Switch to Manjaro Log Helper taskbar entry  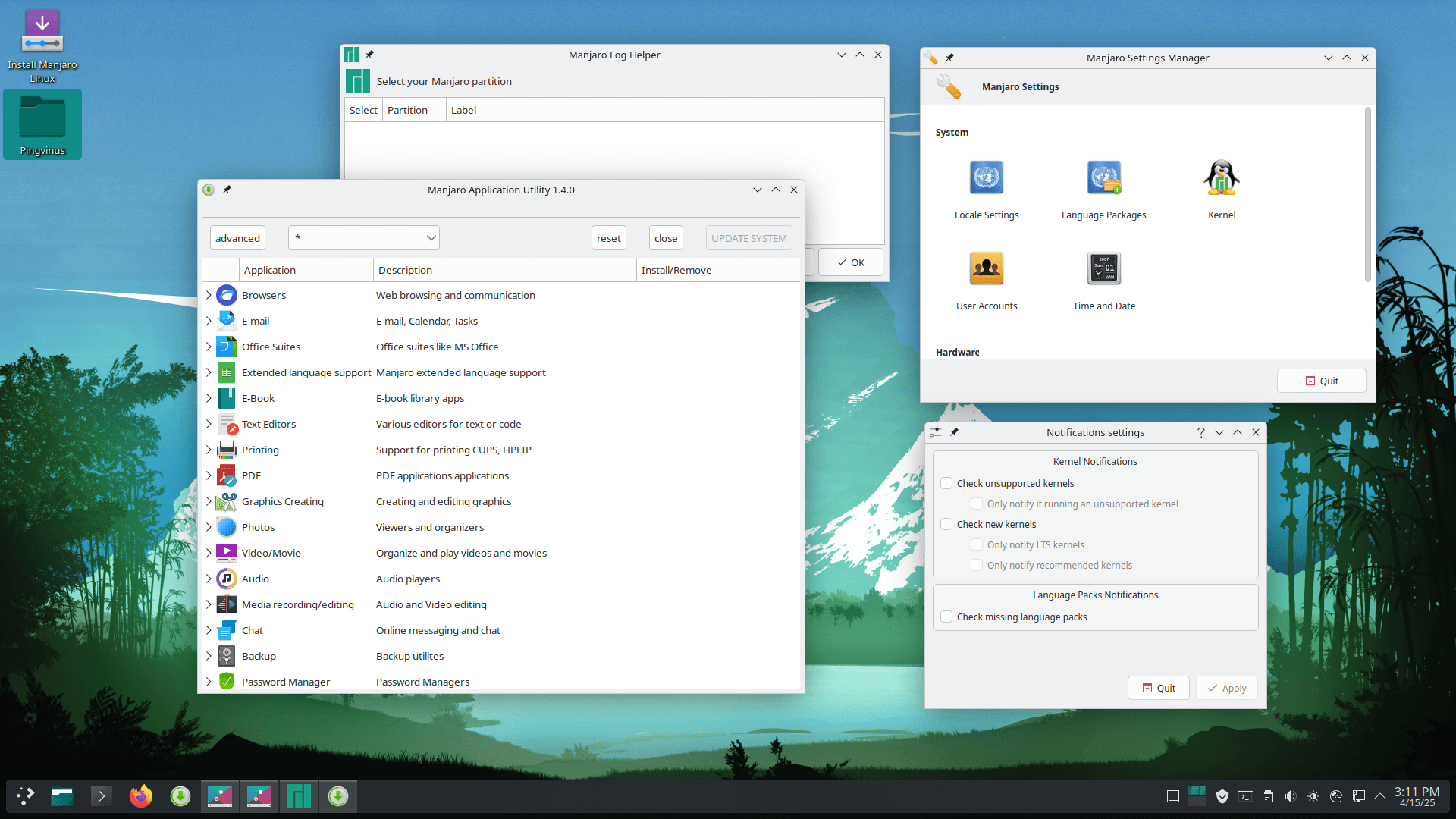coord(299,795)
